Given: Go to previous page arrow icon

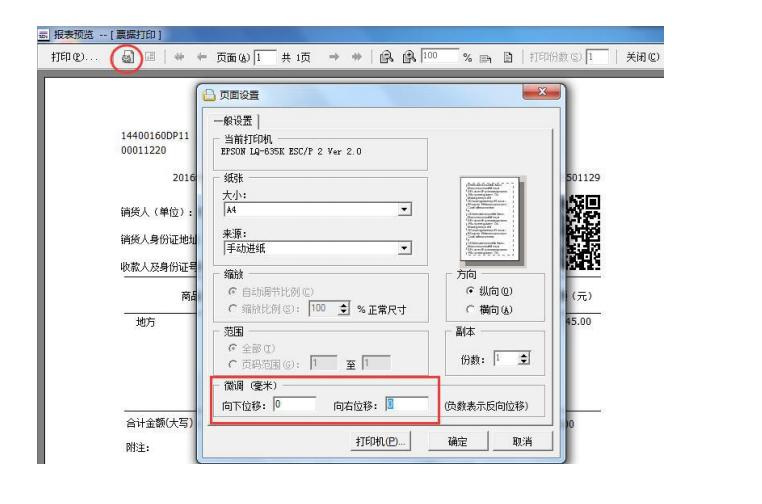Looking at the screenshot, I should tap(202, 57).
